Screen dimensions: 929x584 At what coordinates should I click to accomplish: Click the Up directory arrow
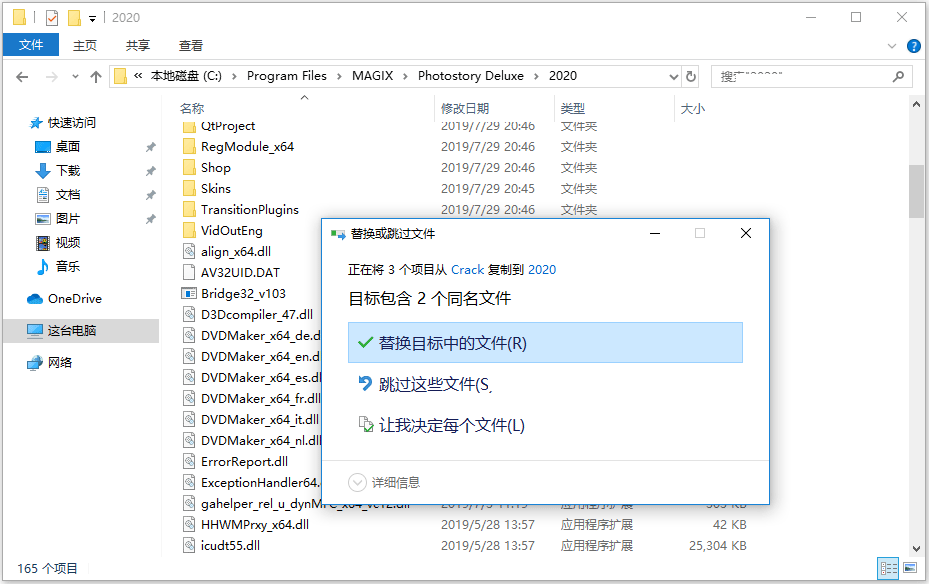point(96,76)
